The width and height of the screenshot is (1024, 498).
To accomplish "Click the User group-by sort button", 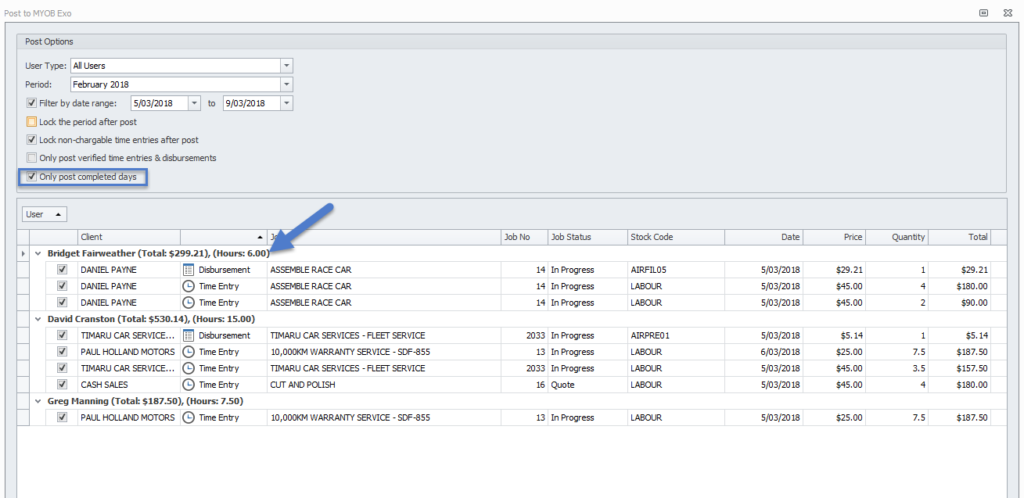I will [44, 214].
